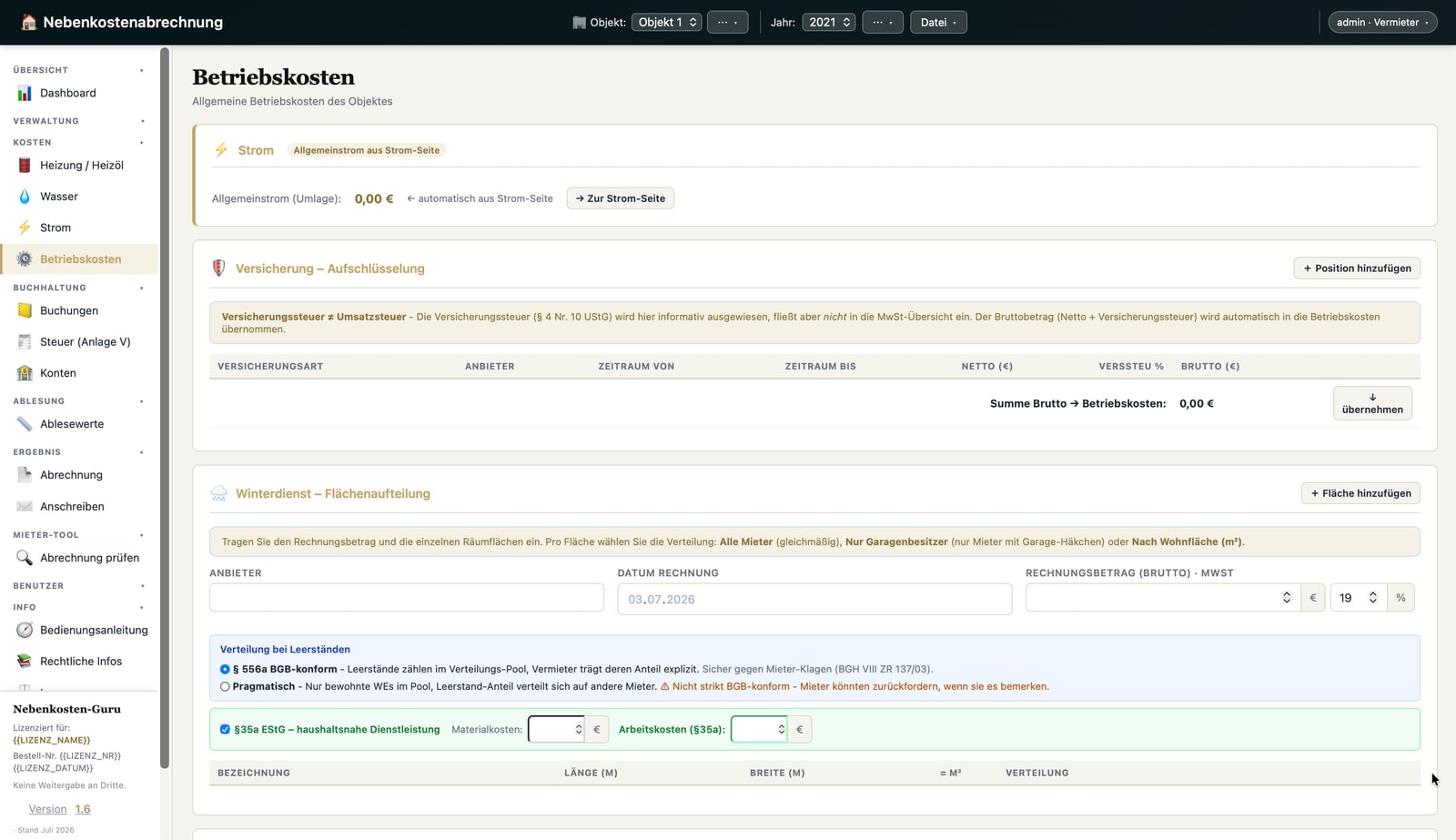
Task: Go to Dashboard page
Action: click(78, 93)
